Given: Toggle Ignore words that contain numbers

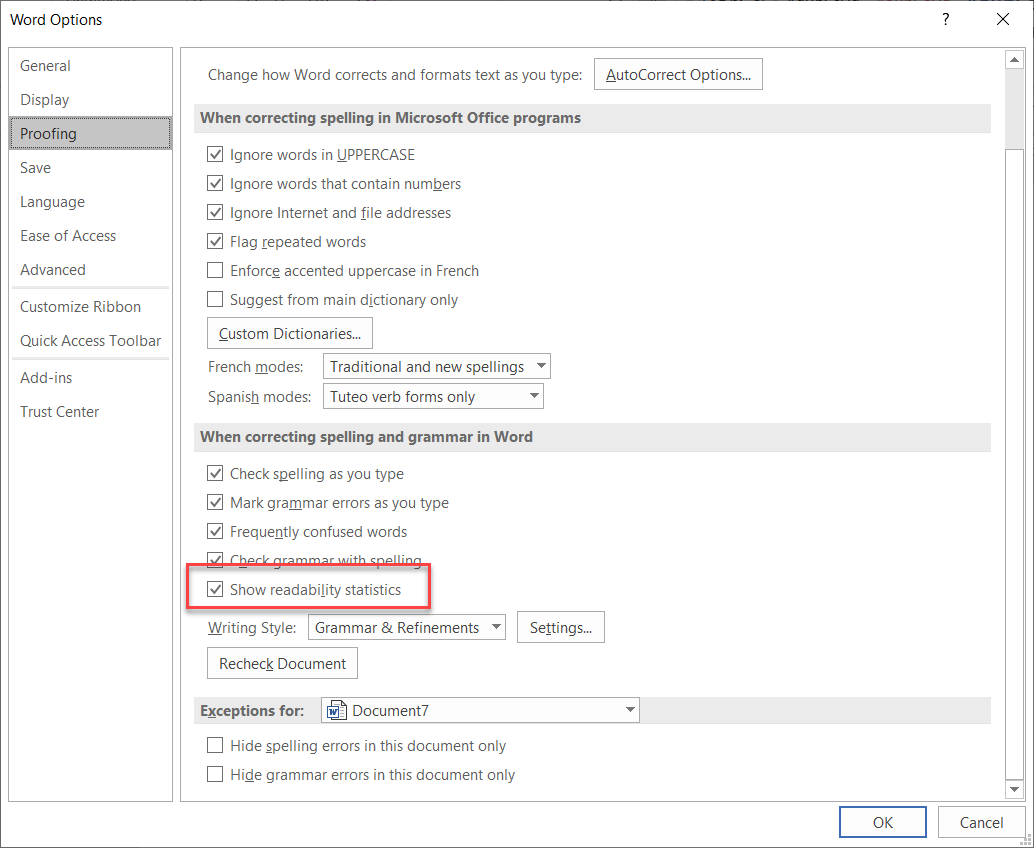Looking at the screenshot, I should (x=215, y=183).
